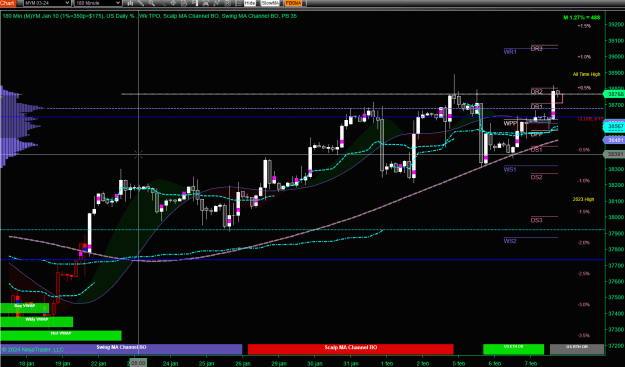The height and width of the screenshot is (367, 625).
Task: Click the Hide toolbar button
Action: pyautogui.click(x=250, y=3)
